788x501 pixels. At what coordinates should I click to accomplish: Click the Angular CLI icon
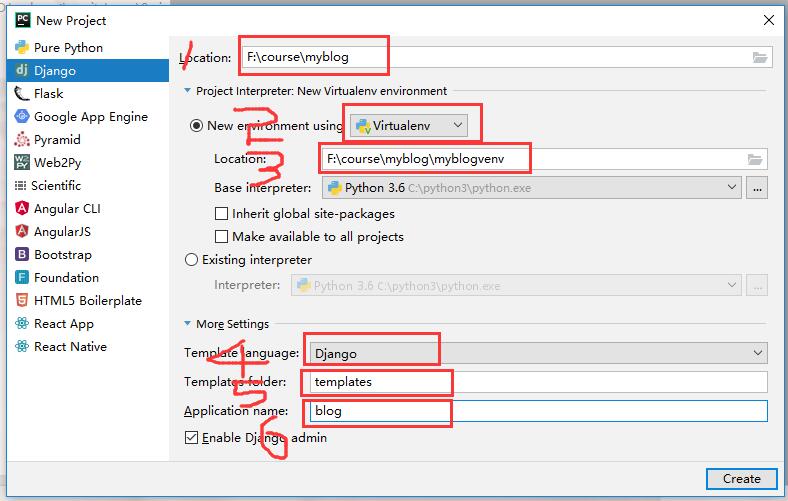[22, 208]
